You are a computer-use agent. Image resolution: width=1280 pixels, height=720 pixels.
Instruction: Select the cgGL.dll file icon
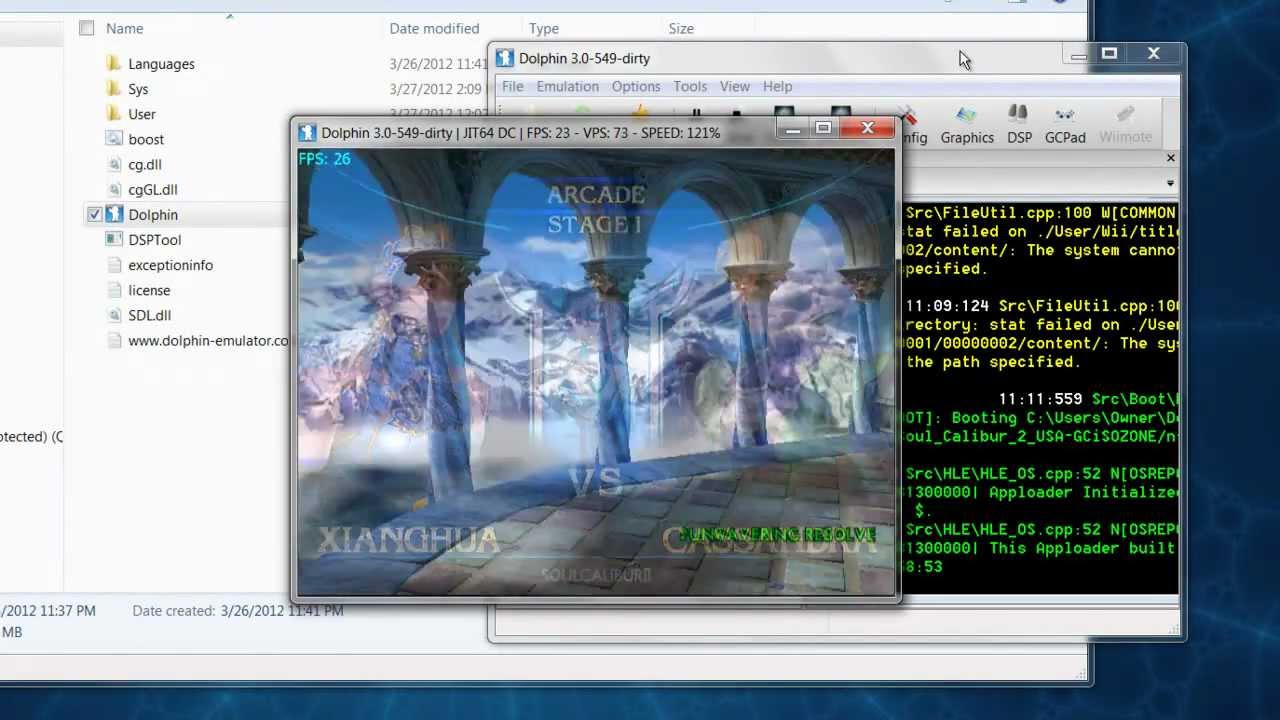[x=113, y=189]
